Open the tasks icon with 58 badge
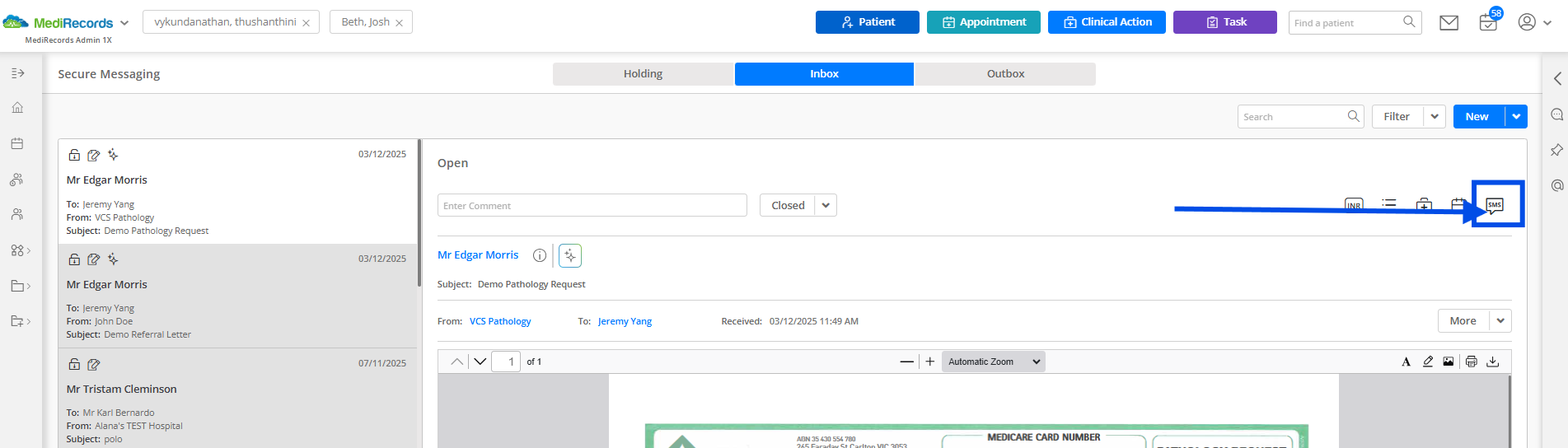 (1488, 22)
